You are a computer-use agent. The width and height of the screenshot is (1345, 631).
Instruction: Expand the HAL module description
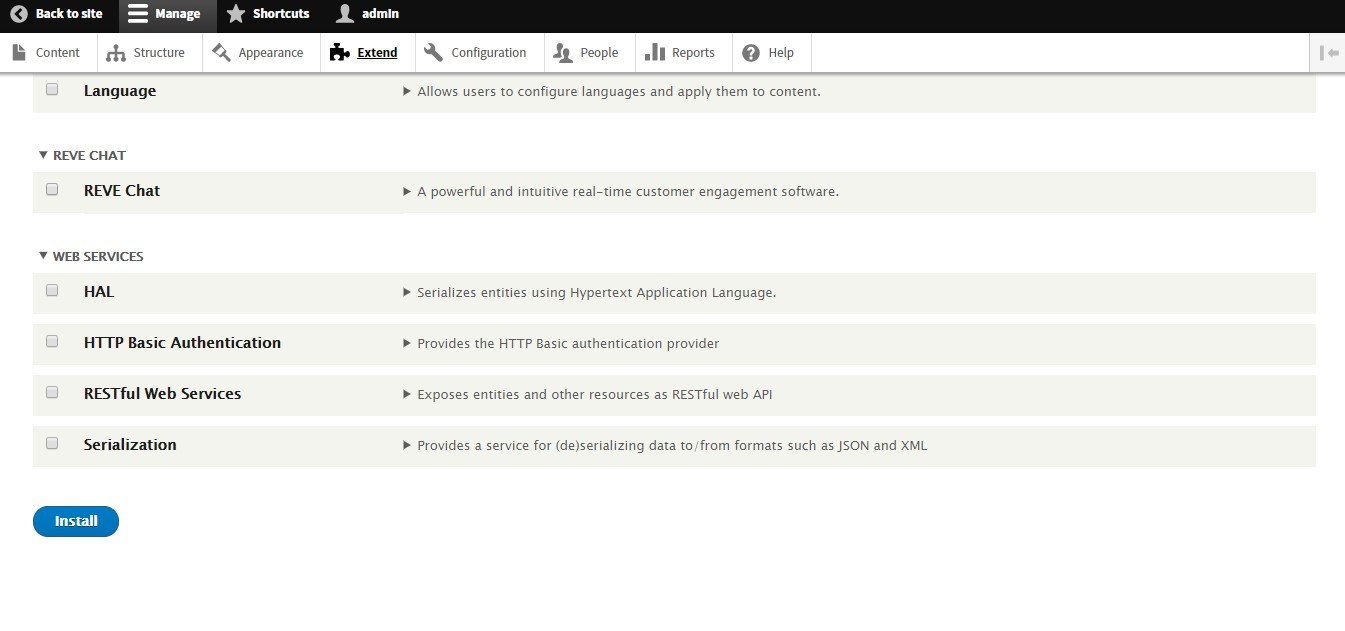pyautogui.click(x=407, y=293)
